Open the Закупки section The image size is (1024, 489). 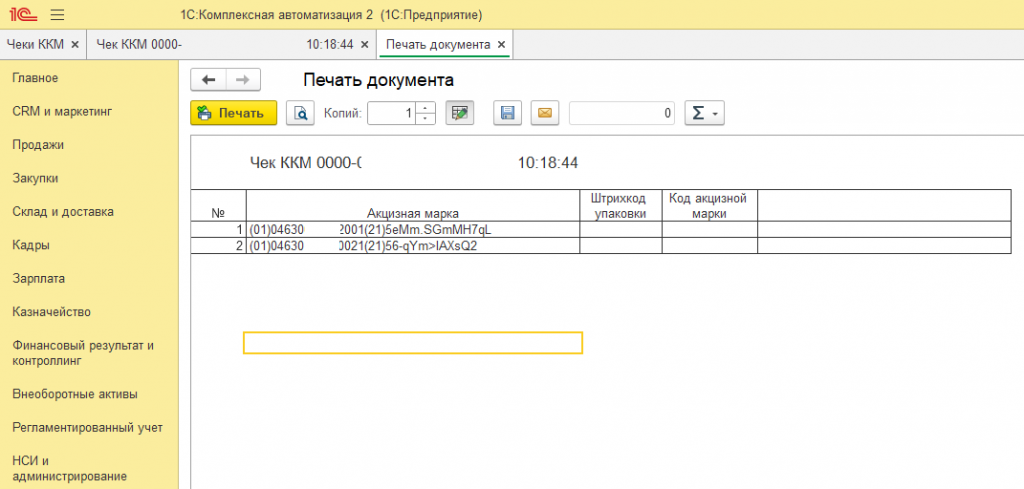(x=35, y=178)
